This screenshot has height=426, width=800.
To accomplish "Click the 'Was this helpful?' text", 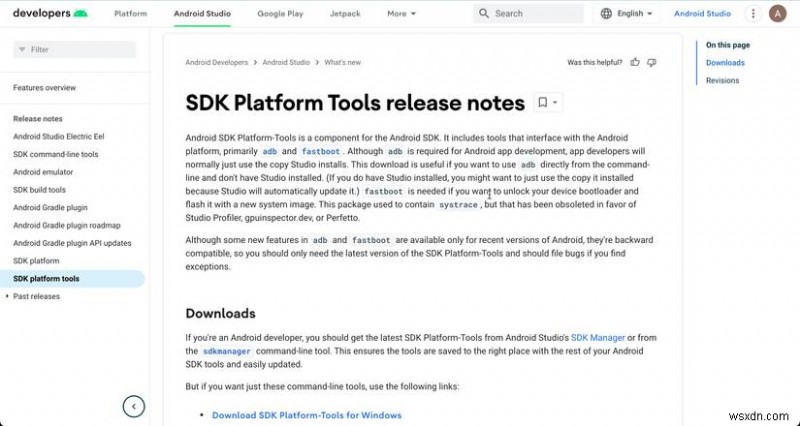I will (595, 62).
